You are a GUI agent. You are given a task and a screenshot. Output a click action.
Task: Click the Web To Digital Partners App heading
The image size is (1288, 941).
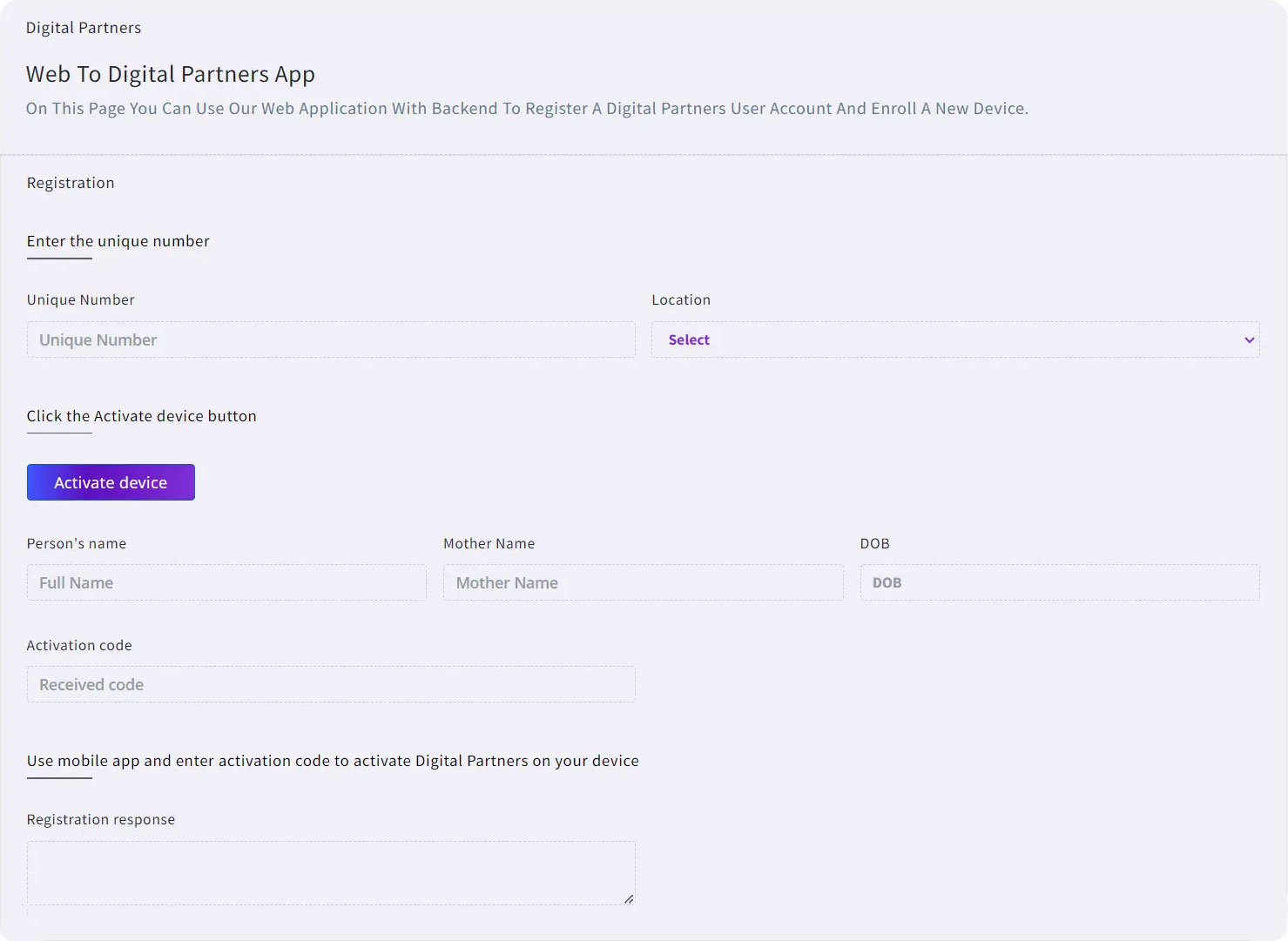click(x=171, y=75)
